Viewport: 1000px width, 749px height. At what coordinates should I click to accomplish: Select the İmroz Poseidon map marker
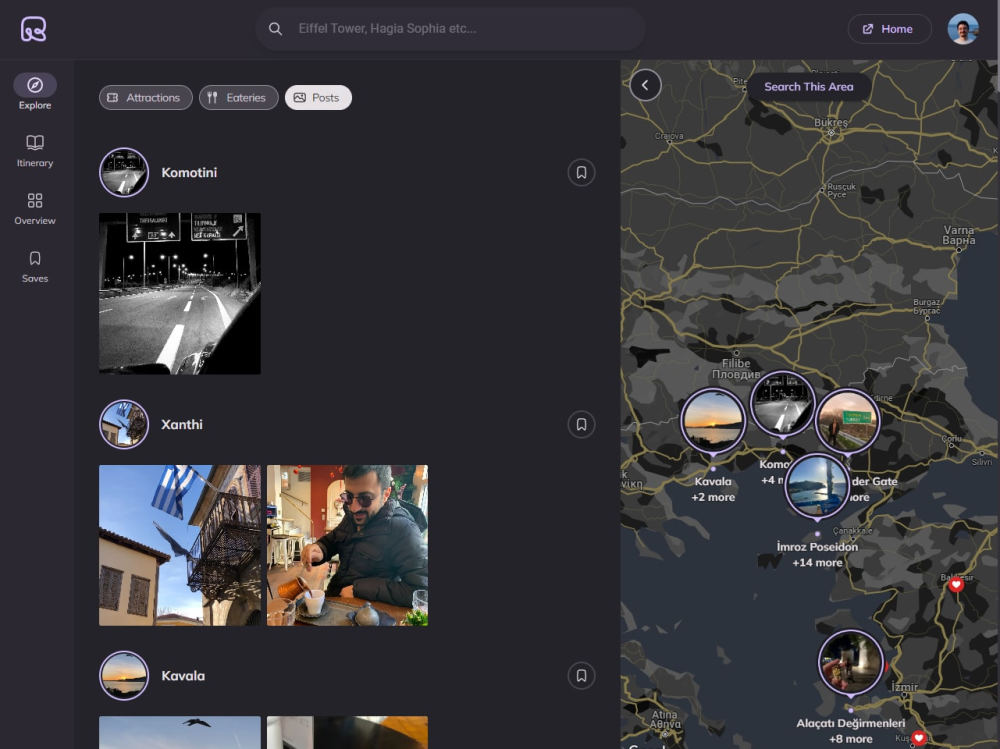click(817, 487)
